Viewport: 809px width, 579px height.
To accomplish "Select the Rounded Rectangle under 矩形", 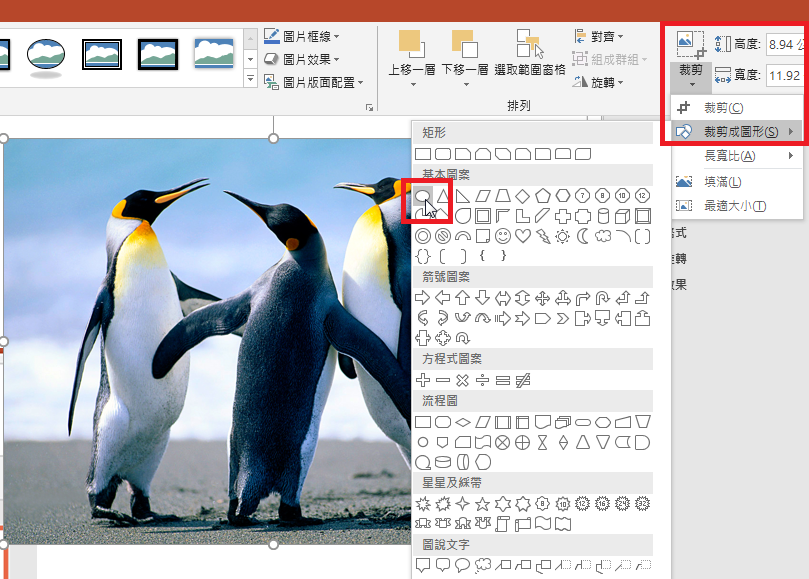I will [443, 154].
